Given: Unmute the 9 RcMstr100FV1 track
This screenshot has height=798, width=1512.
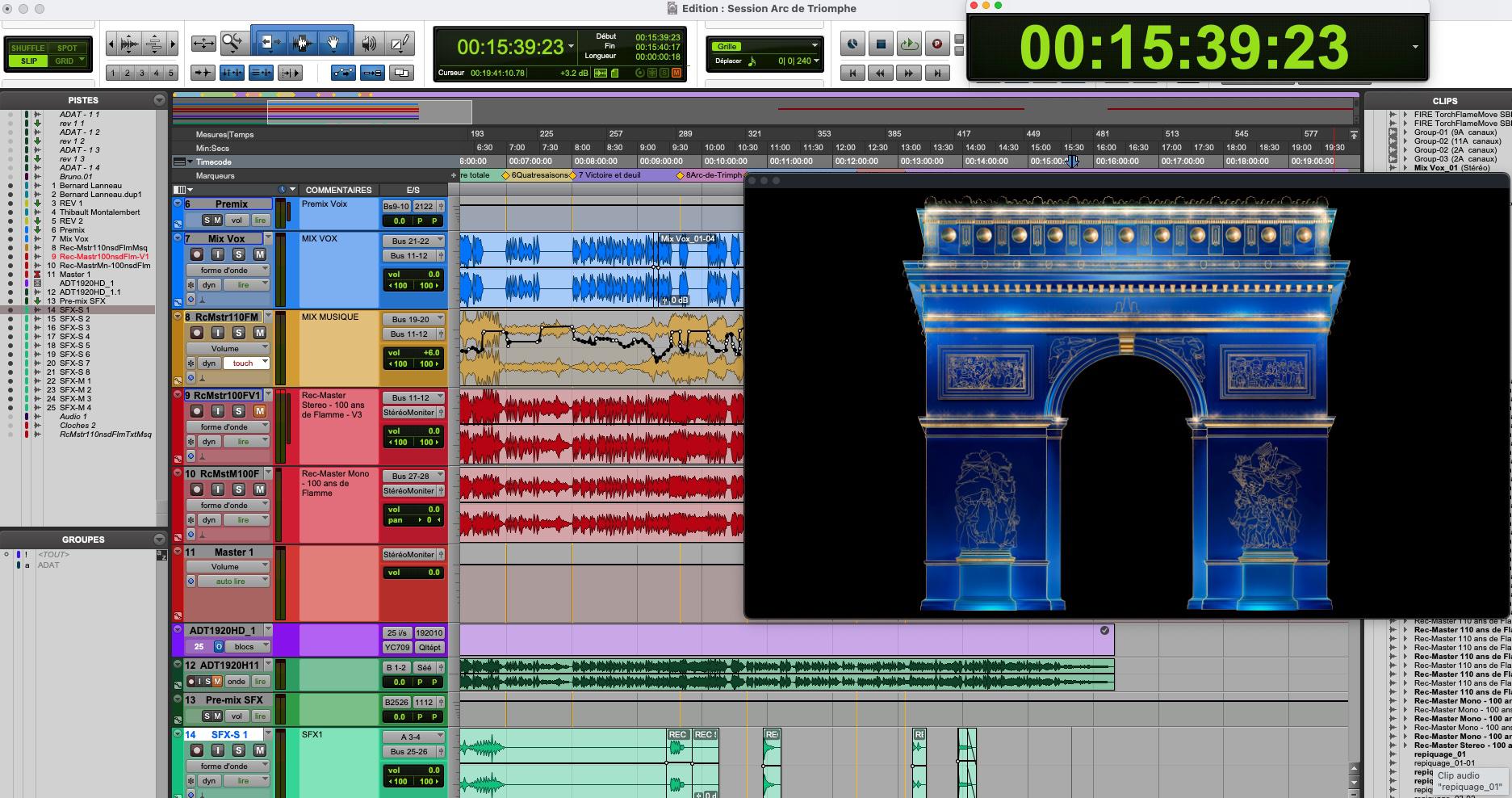Looking at the screenshot, I should (260, 410).
